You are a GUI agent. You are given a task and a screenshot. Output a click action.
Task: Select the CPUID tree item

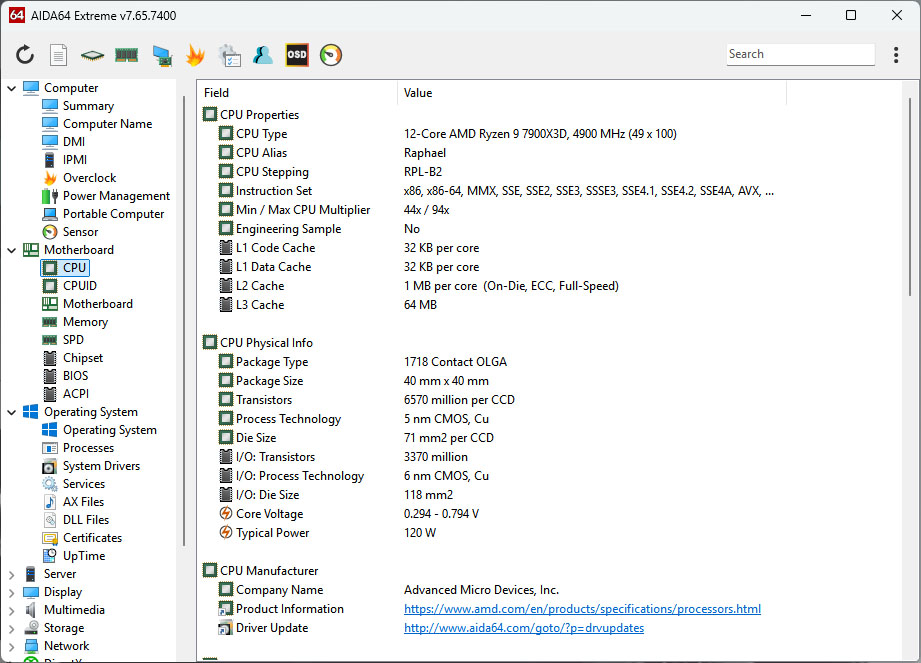pyautogui.click(x=80, y=286)
